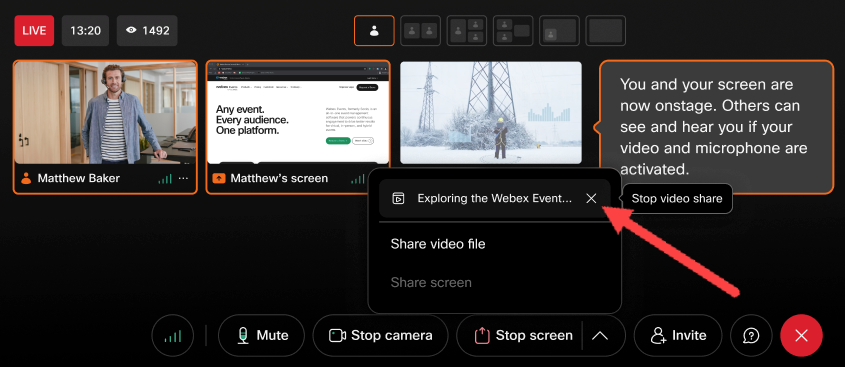
Task: Click the Matthew's screen name label
Action: pyautogui.click(x=279, y=178)
